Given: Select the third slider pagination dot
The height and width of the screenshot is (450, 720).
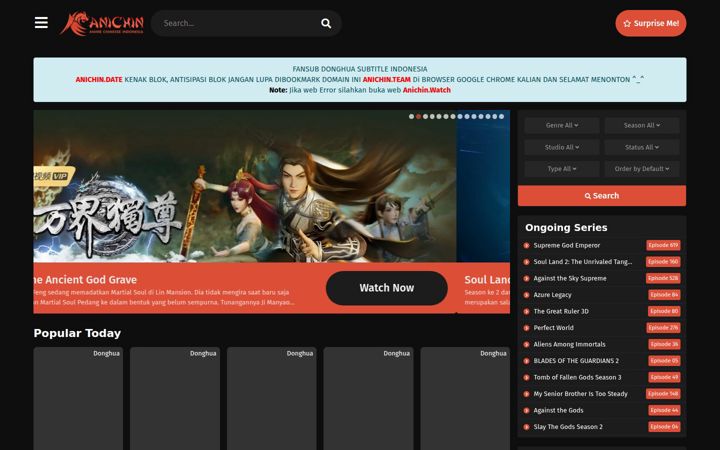Looking at the screenshot, I should [425, 117].
